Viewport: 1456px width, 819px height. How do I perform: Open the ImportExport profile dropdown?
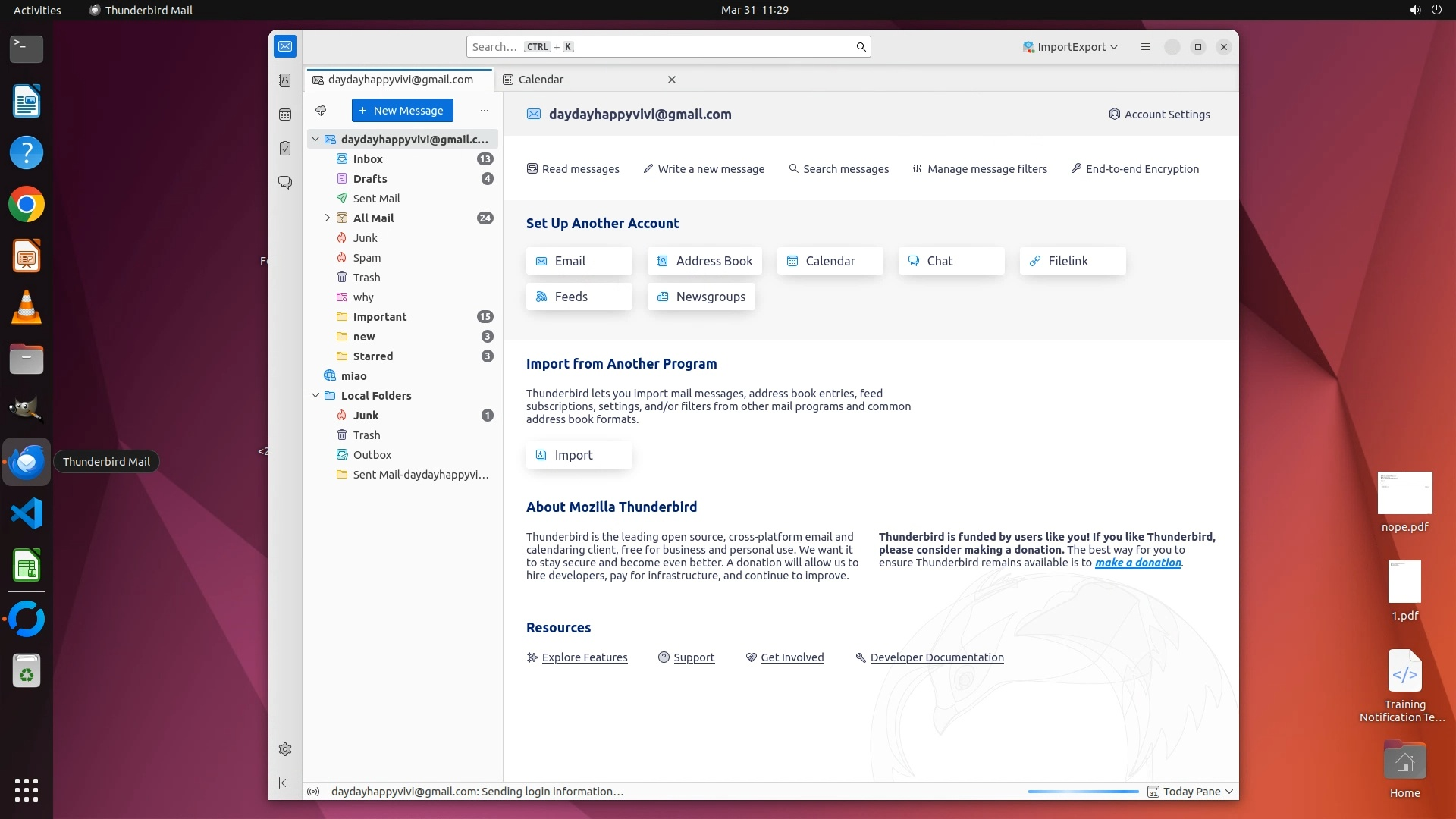[1071, 47]
